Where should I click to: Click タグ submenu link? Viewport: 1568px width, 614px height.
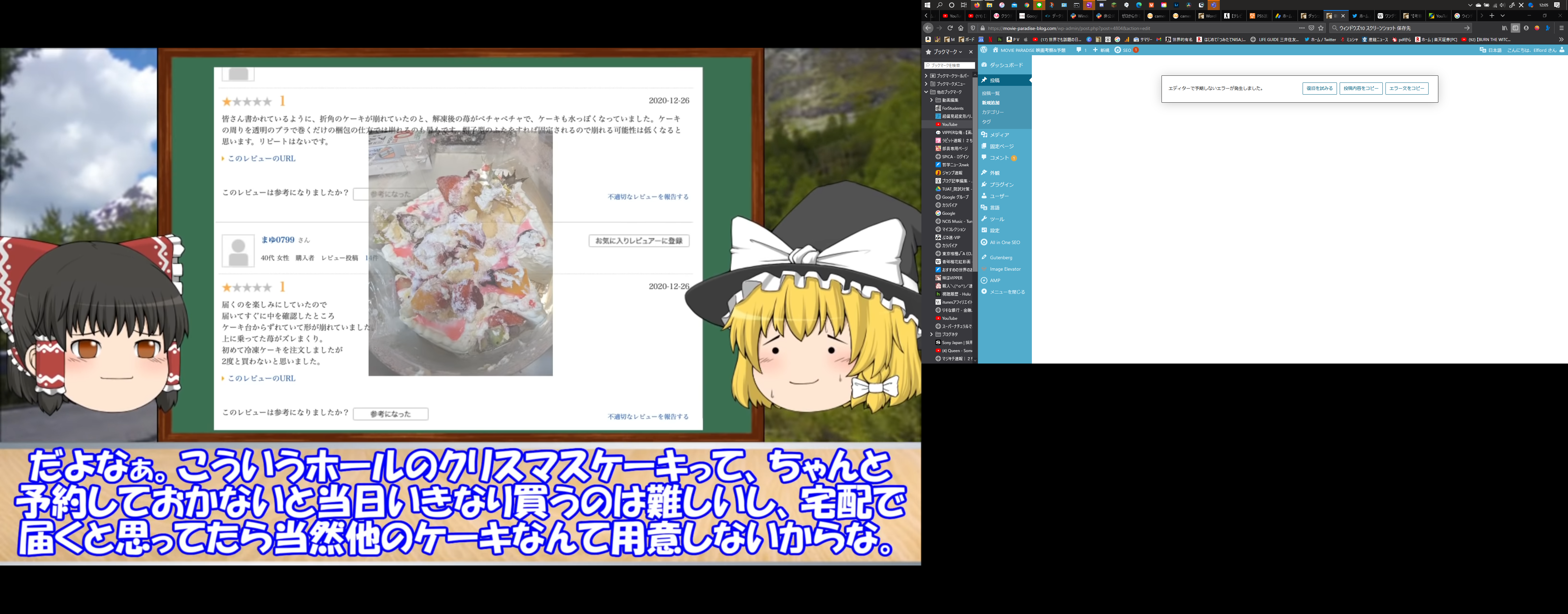pyautogui.click(x=986, y=122)
